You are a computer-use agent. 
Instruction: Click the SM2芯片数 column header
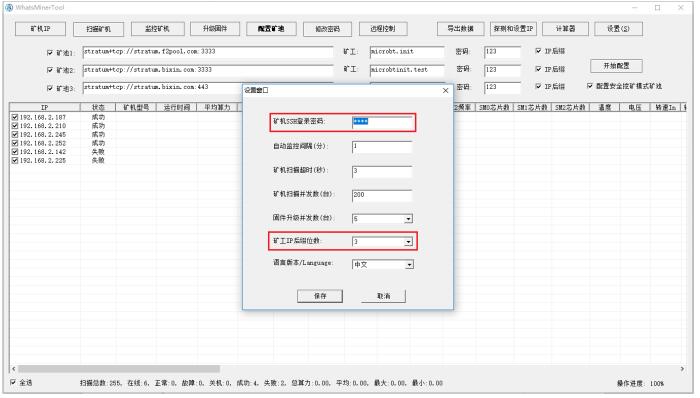click(x=570, y=108)
